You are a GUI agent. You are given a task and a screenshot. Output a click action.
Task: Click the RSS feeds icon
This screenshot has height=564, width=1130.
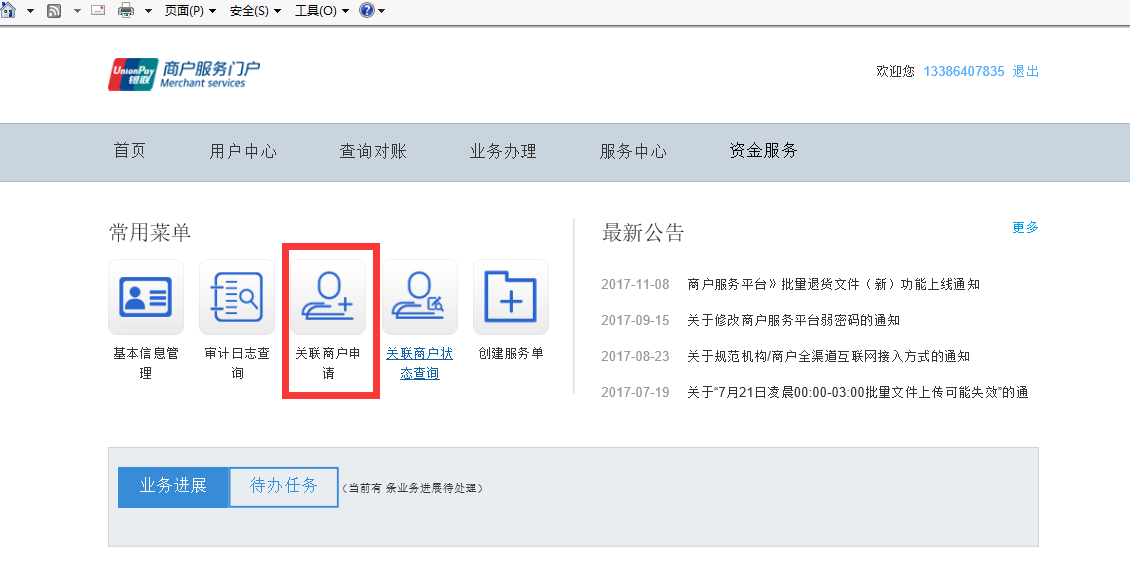click(54, 10)
